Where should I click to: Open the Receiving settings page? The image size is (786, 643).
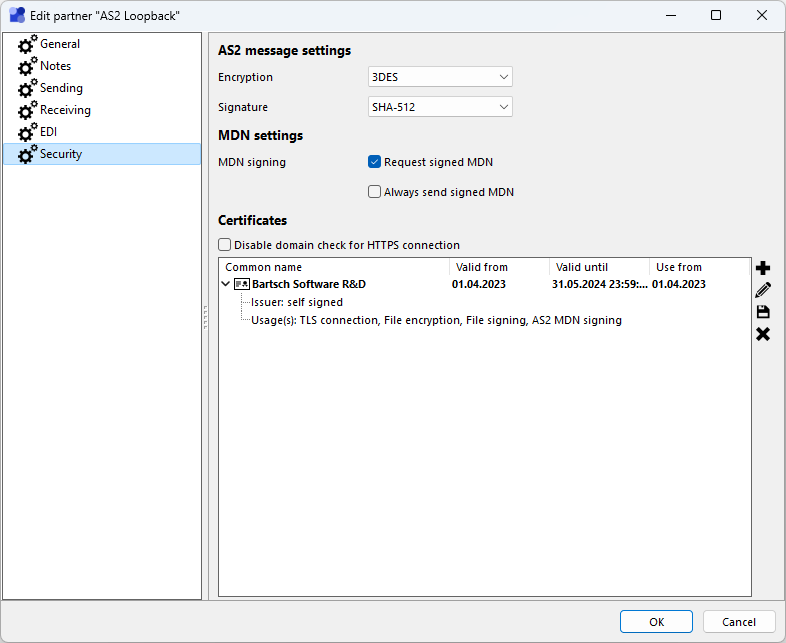tap(65, 110)
